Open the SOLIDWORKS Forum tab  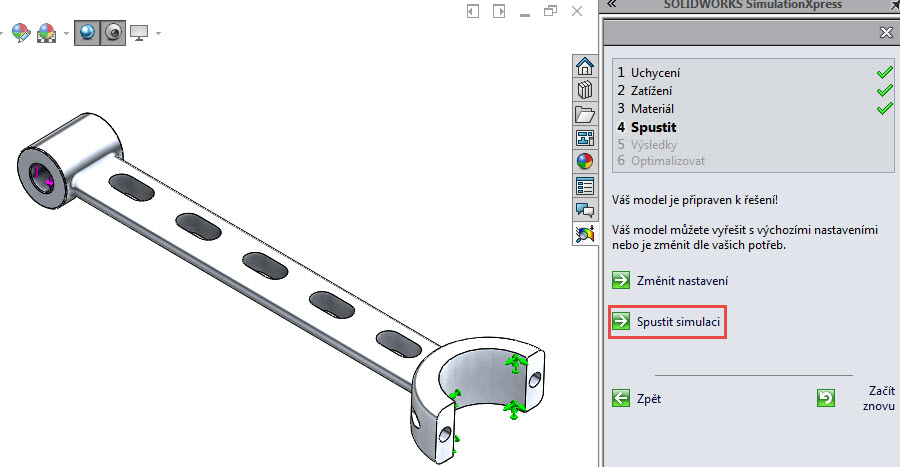585,209
